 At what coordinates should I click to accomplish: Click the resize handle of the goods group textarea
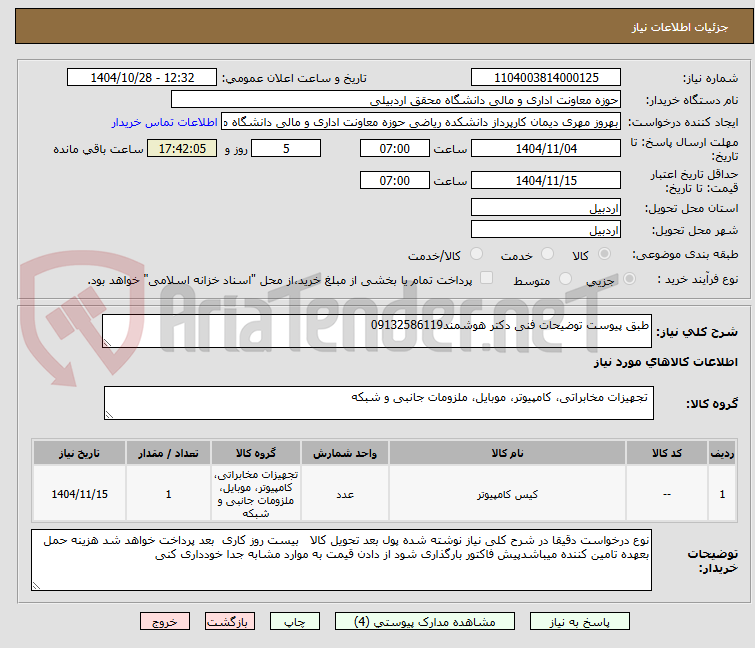[x=109, y=415]
